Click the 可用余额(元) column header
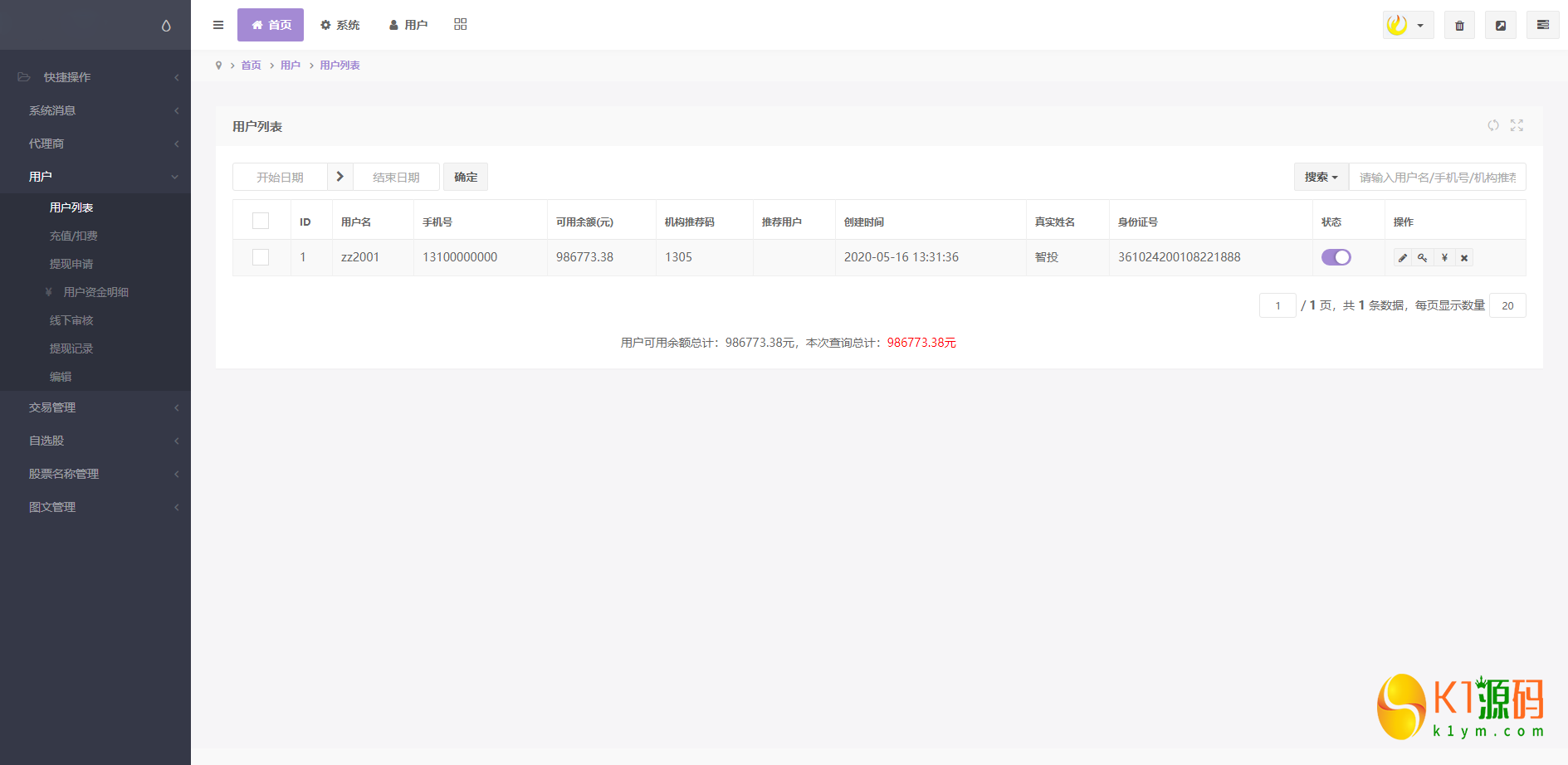Image resolution: width=1568 pixels, height=765 pixels. (x=584, y=222)
